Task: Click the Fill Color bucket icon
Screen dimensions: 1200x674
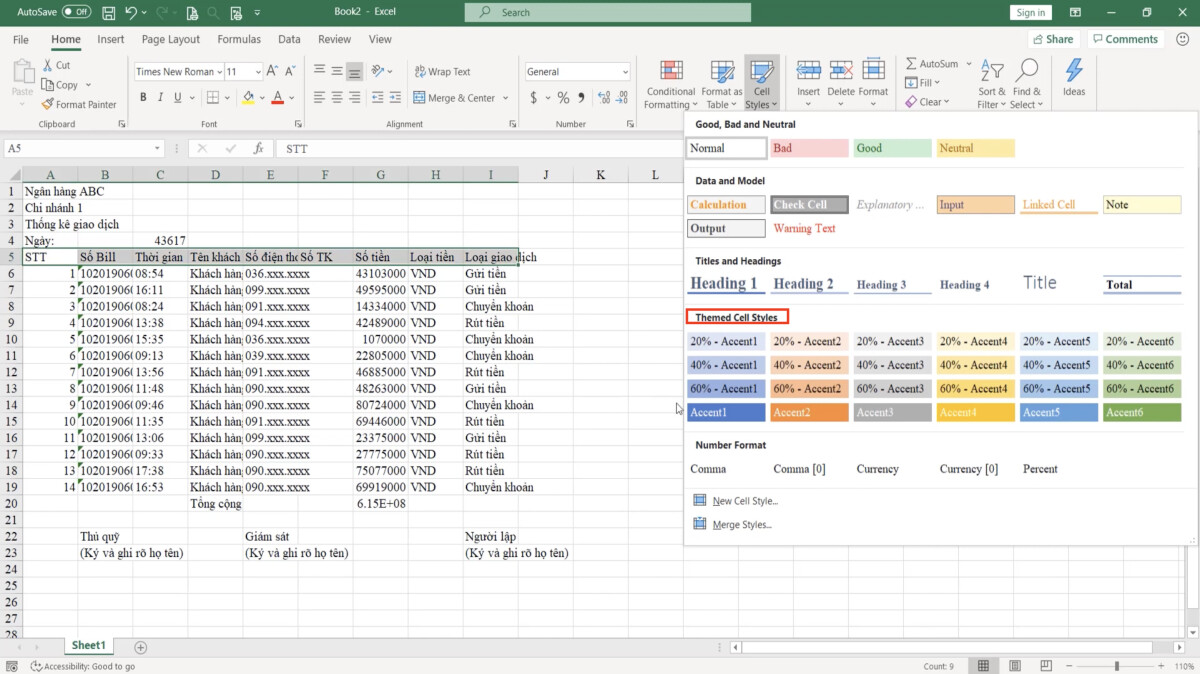Action: pos(248,97)
